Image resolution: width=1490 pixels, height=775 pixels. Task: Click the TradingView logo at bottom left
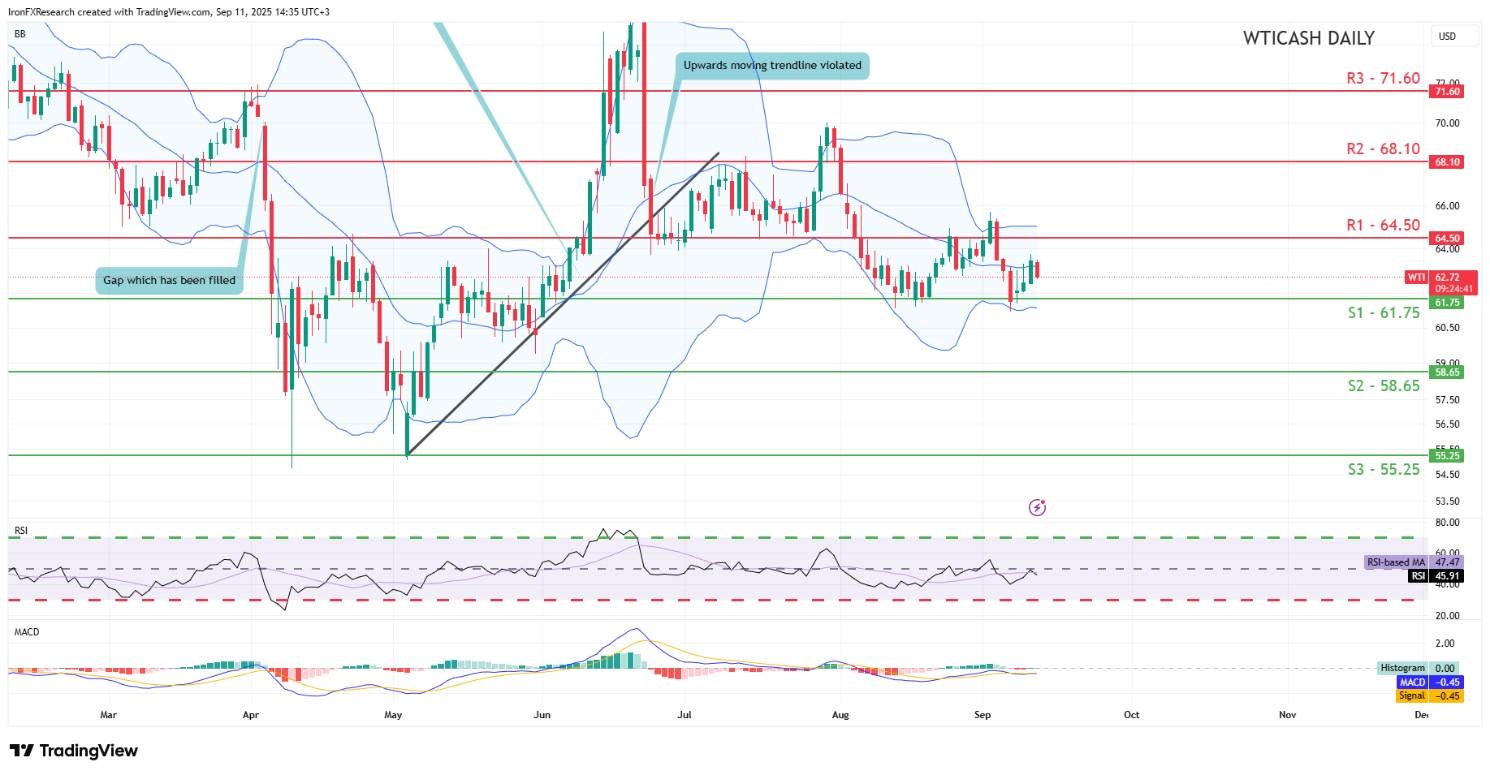[73, 750]
